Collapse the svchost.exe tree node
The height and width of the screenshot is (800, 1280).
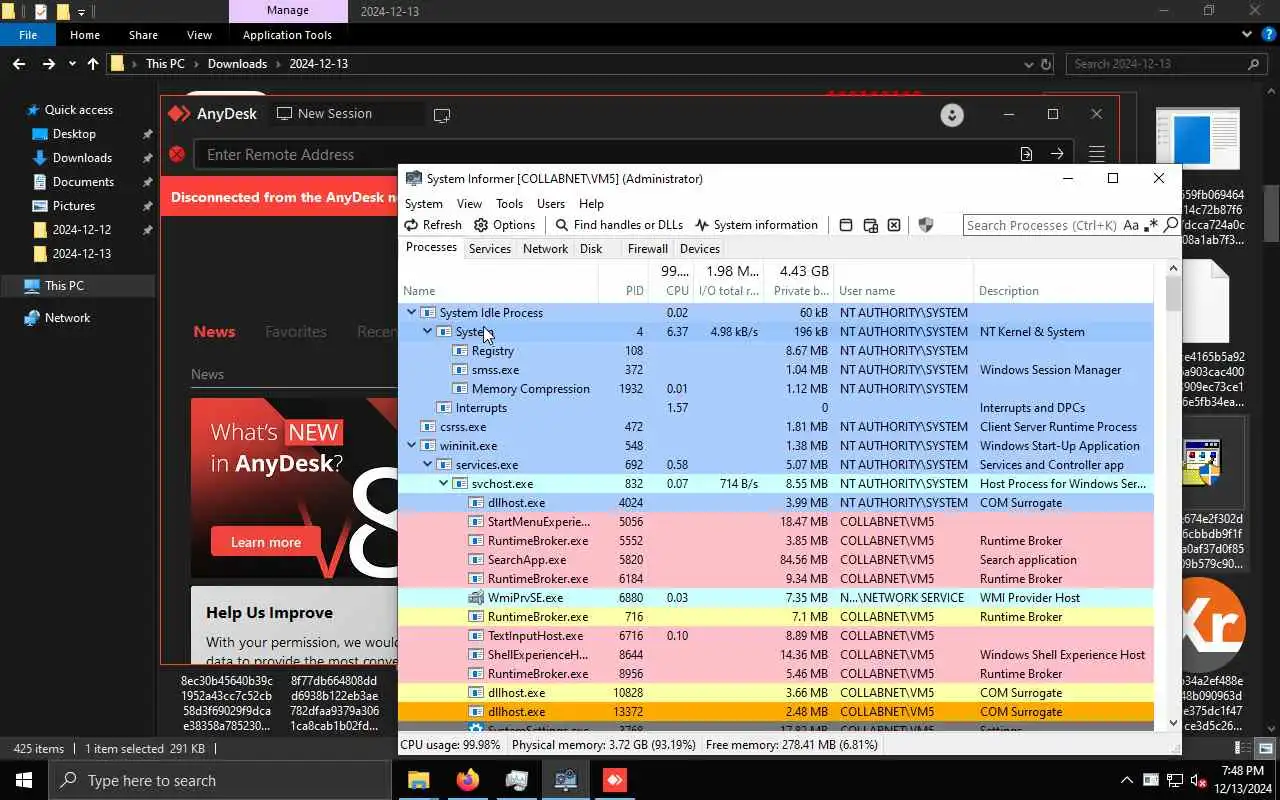[x=443, y=484]
